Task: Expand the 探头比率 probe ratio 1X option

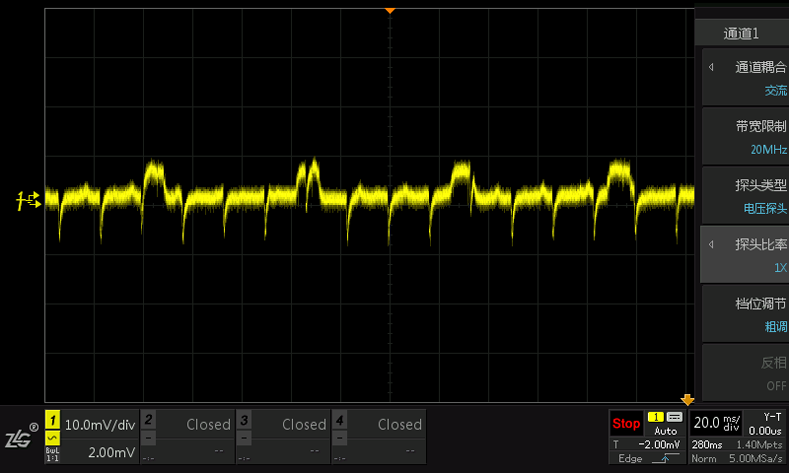Action: [745, 255]
